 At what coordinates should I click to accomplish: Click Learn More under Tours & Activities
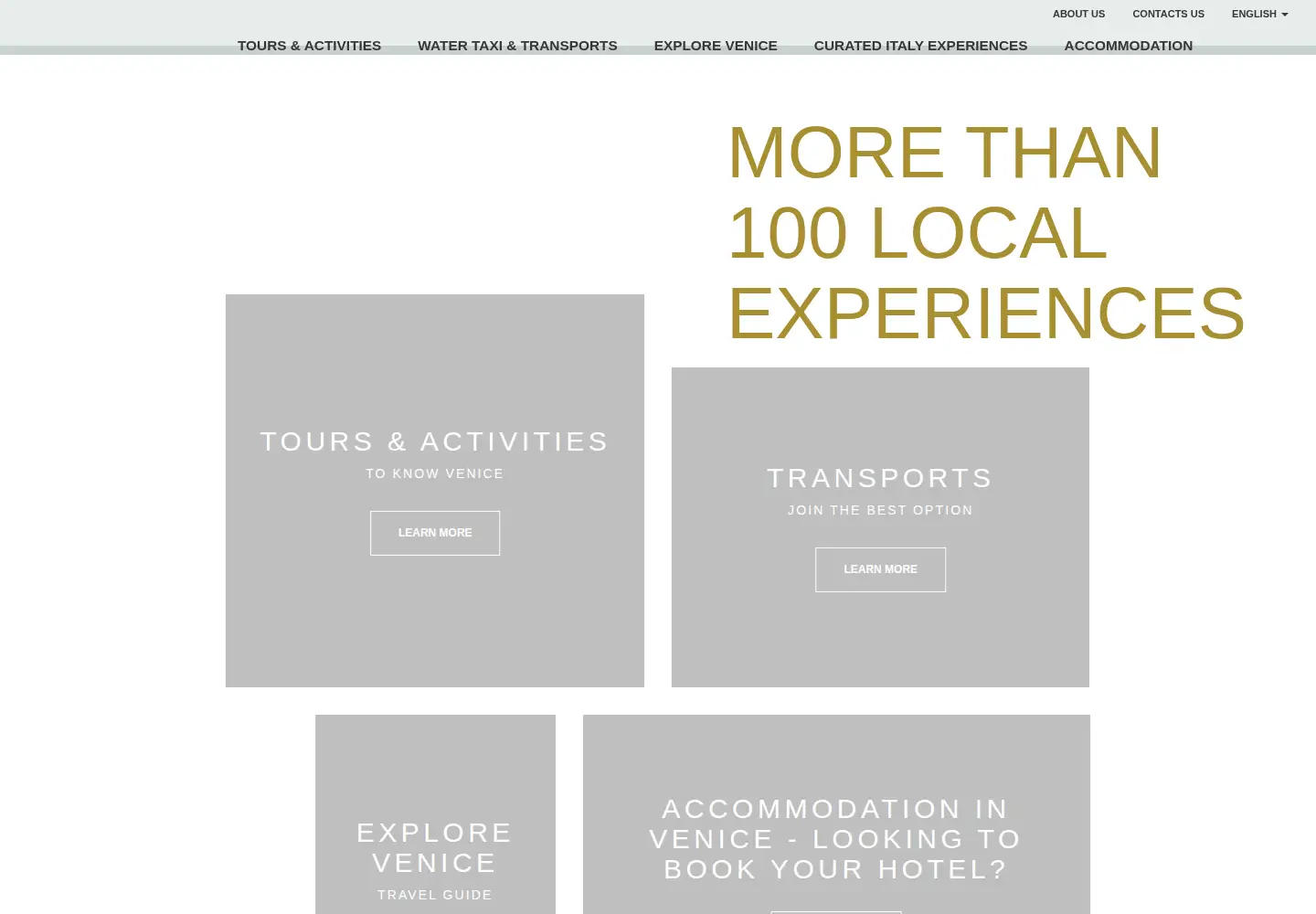click(x=435, y=533)
